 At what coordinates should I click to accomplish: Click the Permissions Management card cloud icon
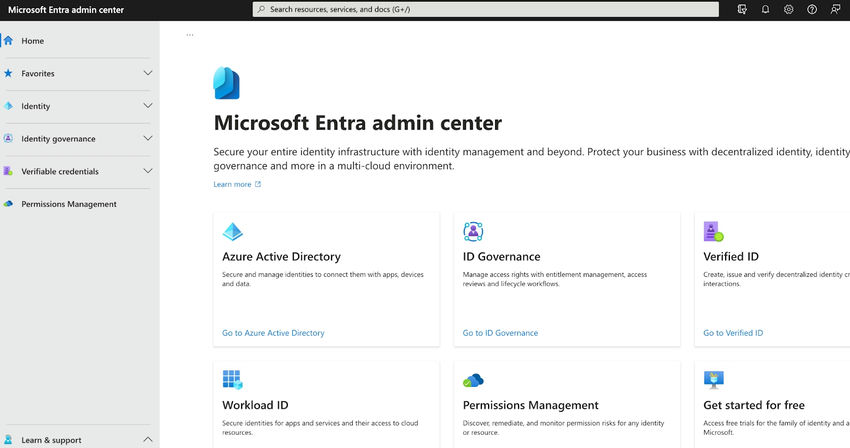tap(473, 380)
